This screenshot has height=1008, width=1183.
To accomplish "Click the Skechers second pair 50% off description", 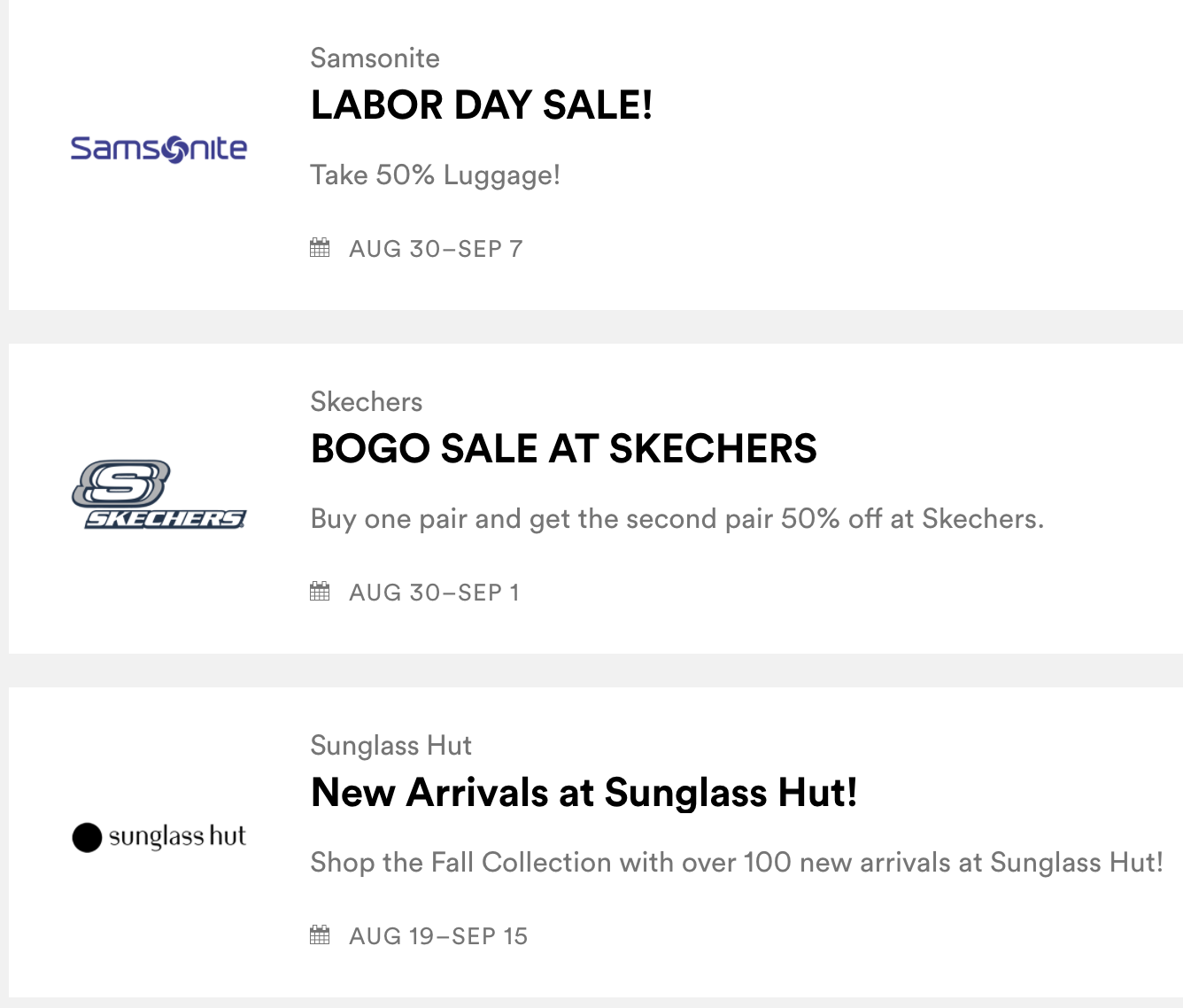I will click(677, 519).
